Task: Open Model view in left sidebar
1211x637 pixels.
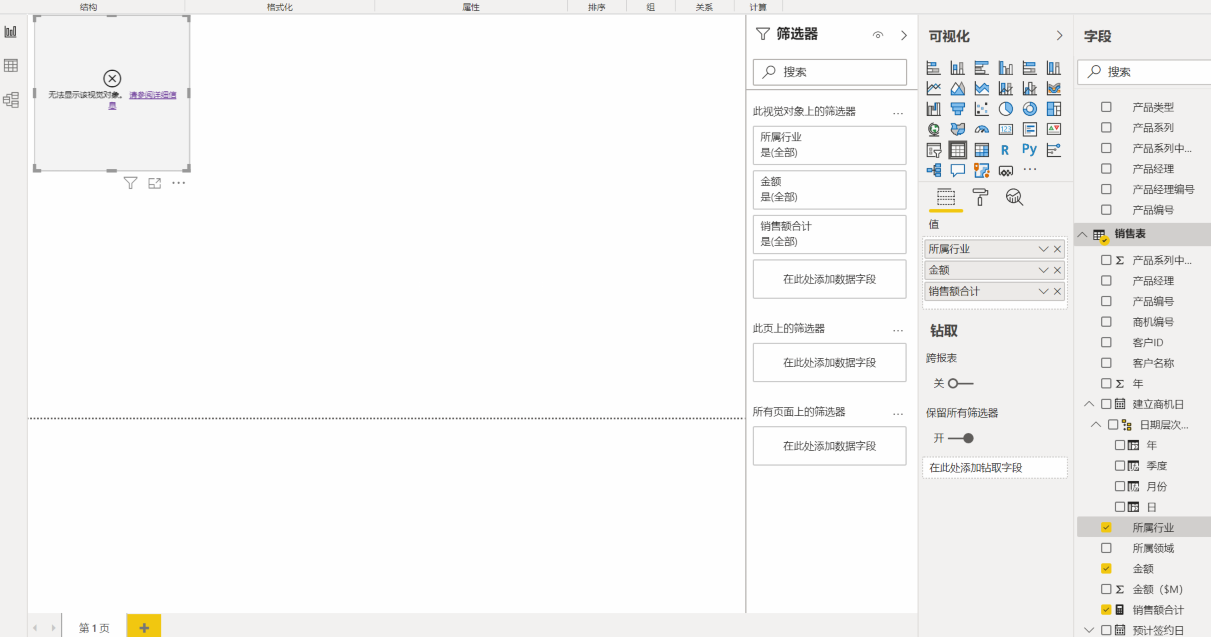Action: point(11,99)
